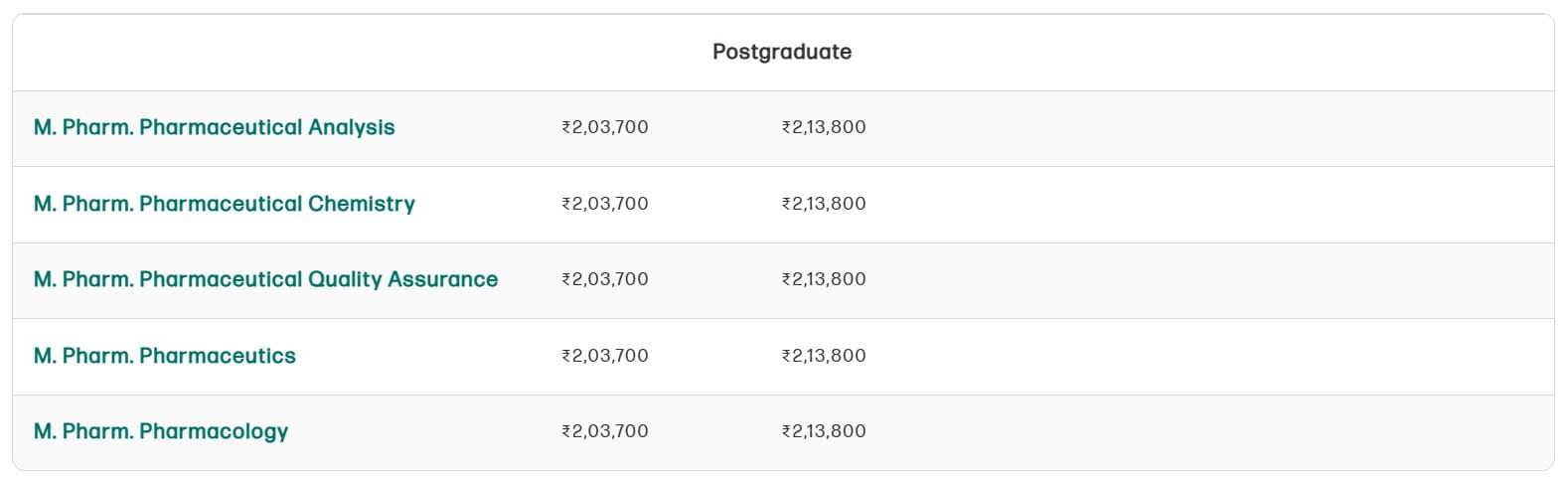Click the Postgraduate table header

(782, 52)
